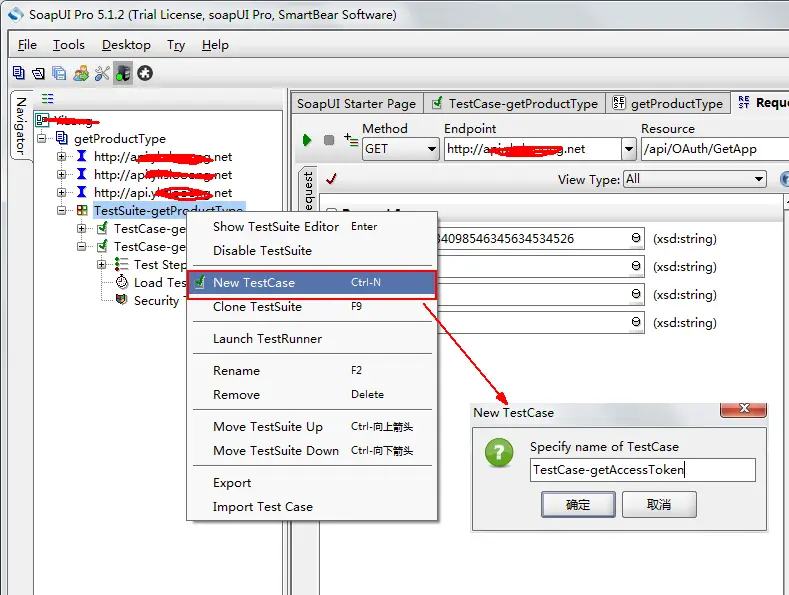Open the File menu
Image resolution: width=789 pixels, height=595 pixels.
pos(27,45)
